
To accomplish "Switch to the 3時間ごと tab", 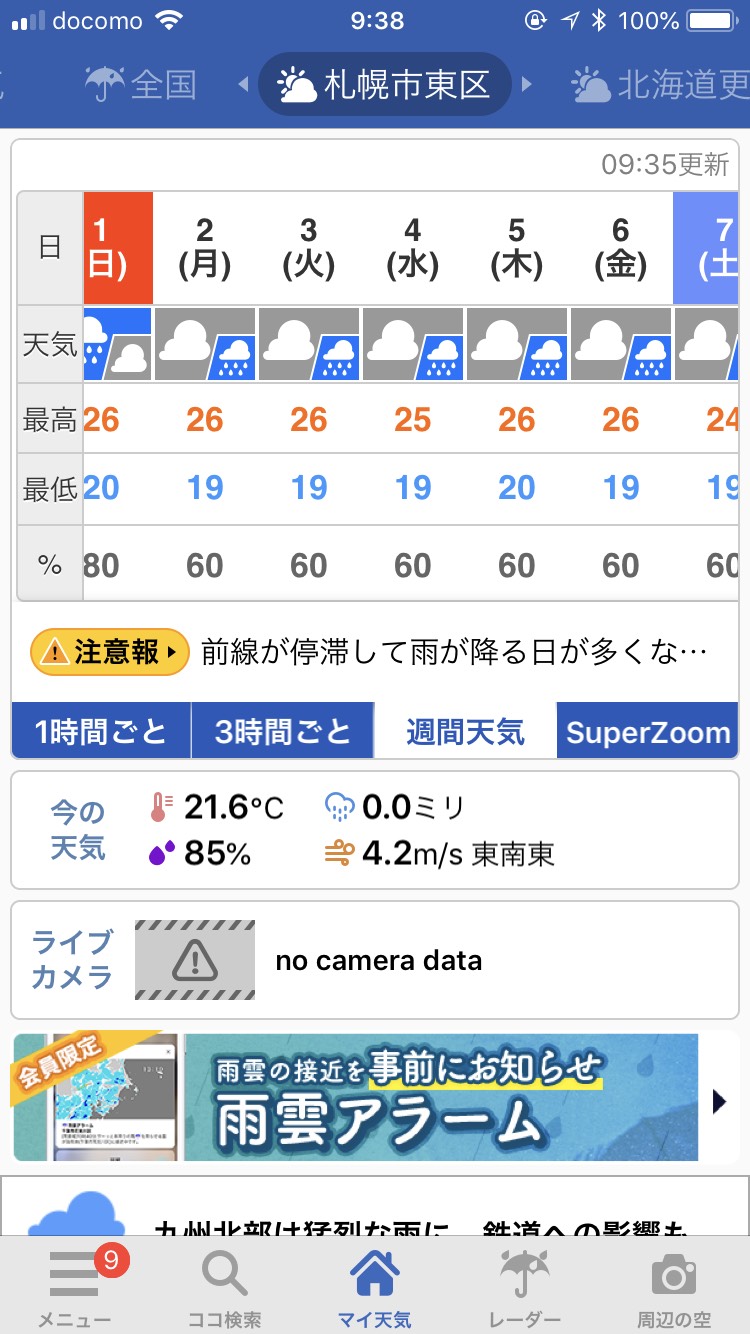I will pos(283,732).
